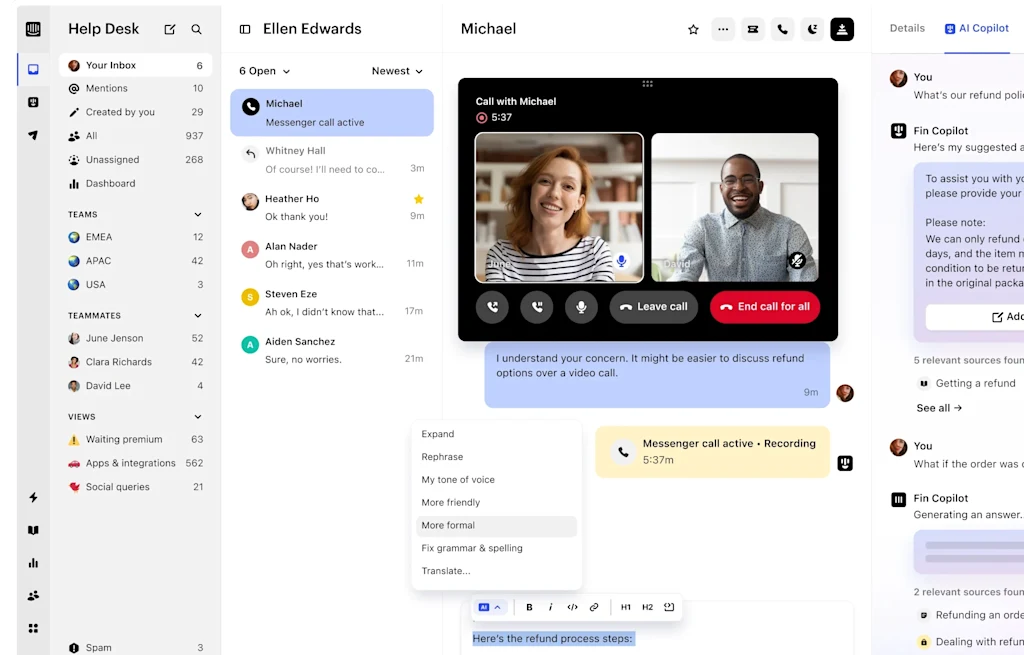1024x655 pixels.
Task: Choose Fix grammar & spelling
Action: click(x=496, y=549)
